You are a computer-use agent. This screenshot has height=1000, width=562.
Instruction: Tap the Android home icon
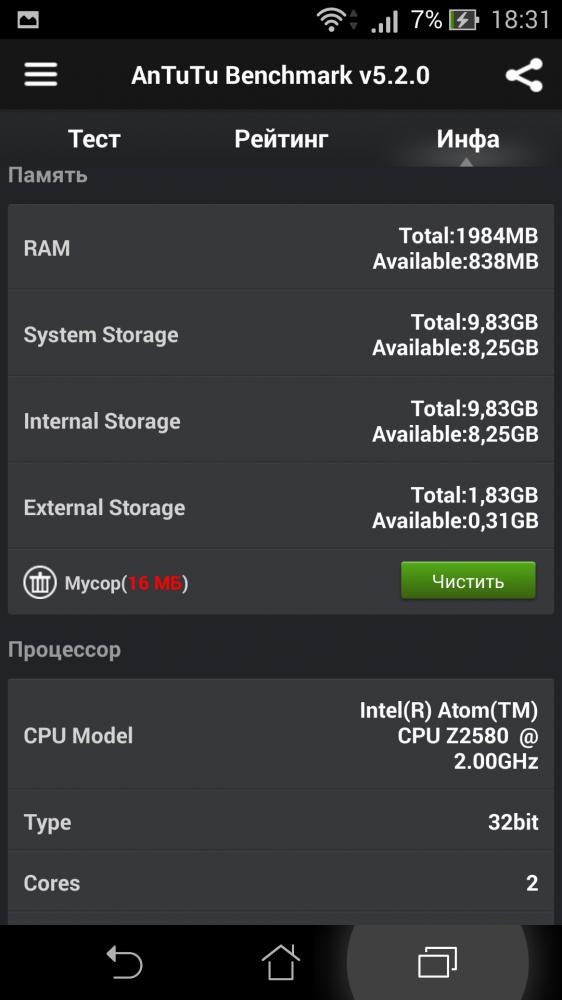click(x=281, y=962)
